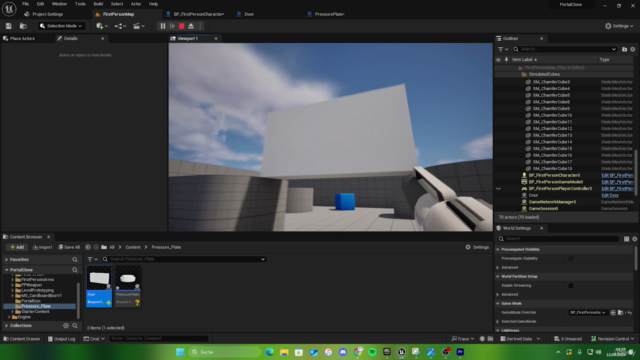Switch to the Door blueprint tab
This screenshot has height=360, width=640.
tap(245, 14)
